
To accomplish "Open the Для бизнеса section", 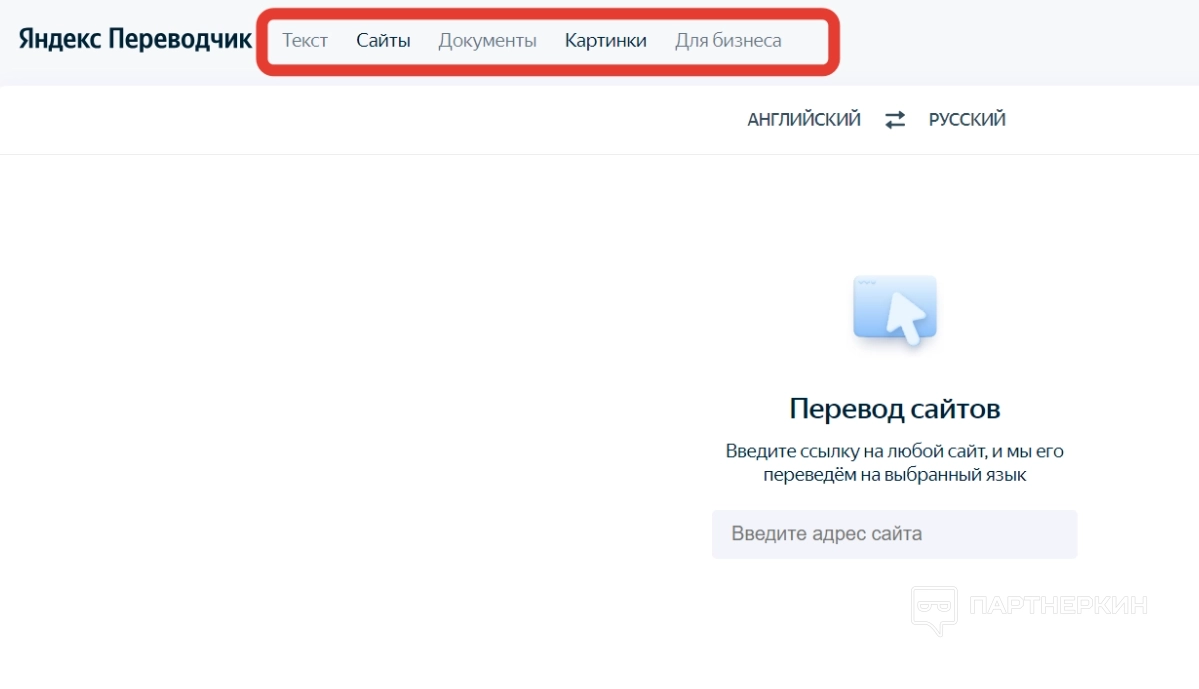I will (728, 41).
